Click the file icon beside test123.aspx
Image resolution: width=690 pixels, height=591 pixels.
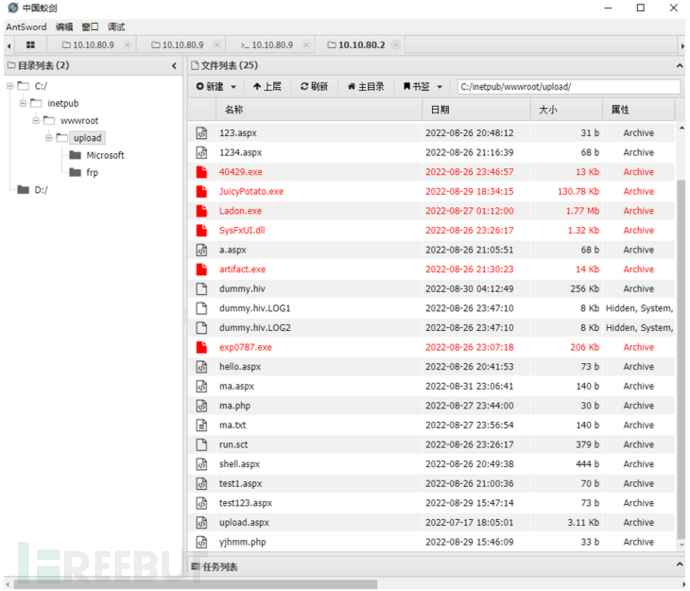[x=202, y=503]
